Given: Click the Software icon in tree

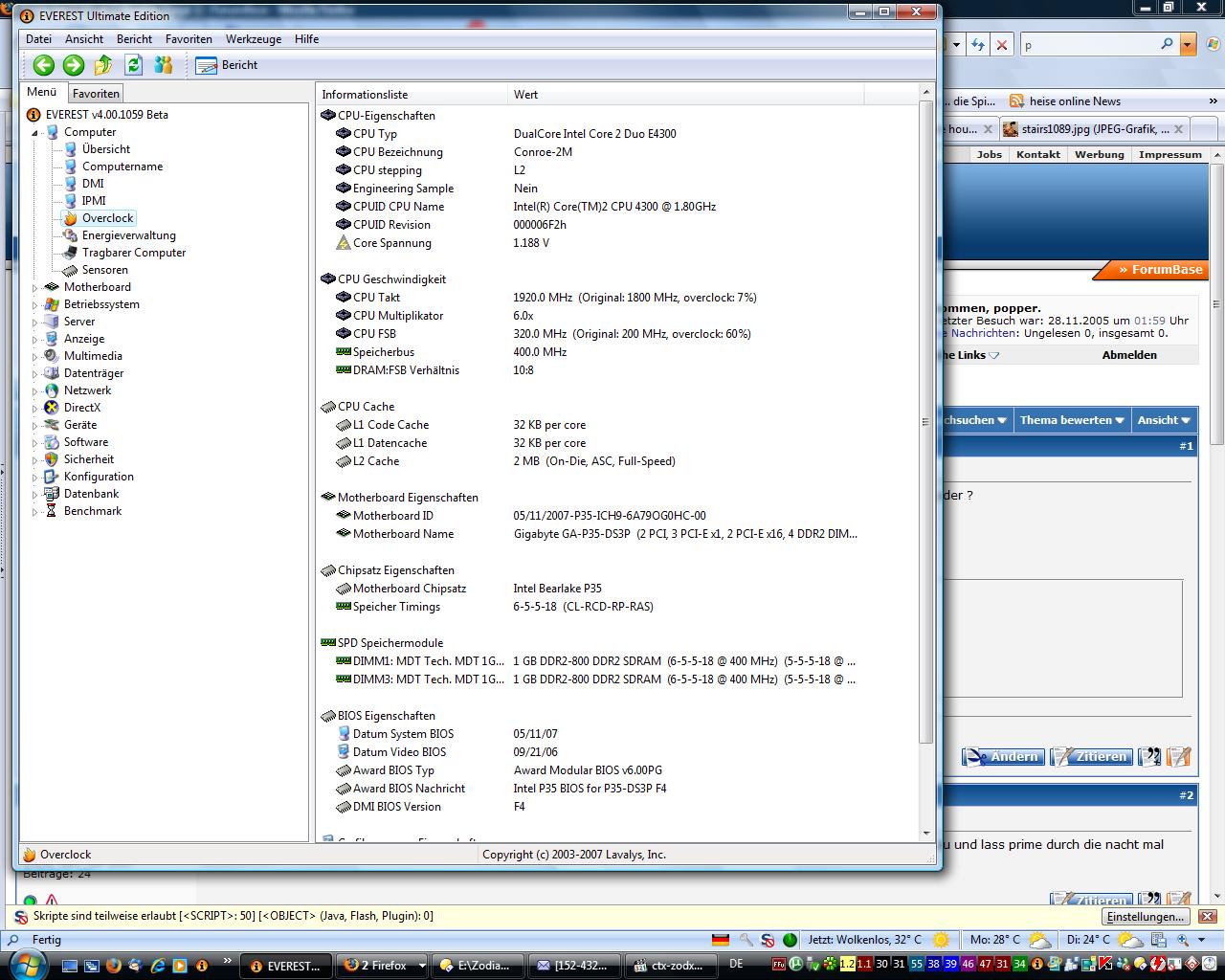Looking at the screenshot, I should 52,442.
